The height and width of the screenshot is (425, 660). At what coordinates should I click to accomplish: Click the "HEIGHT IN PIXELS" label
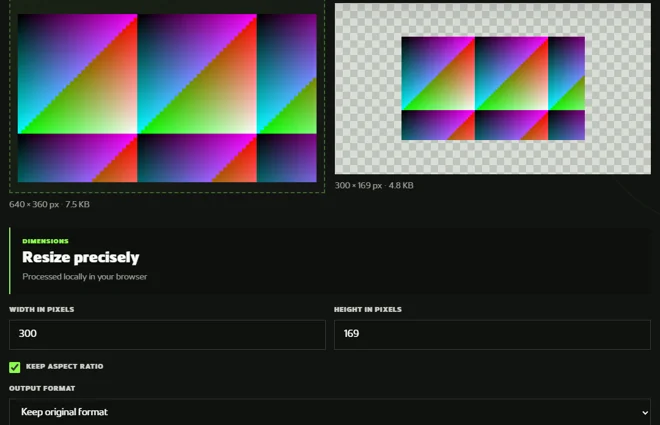pos(368,309)
